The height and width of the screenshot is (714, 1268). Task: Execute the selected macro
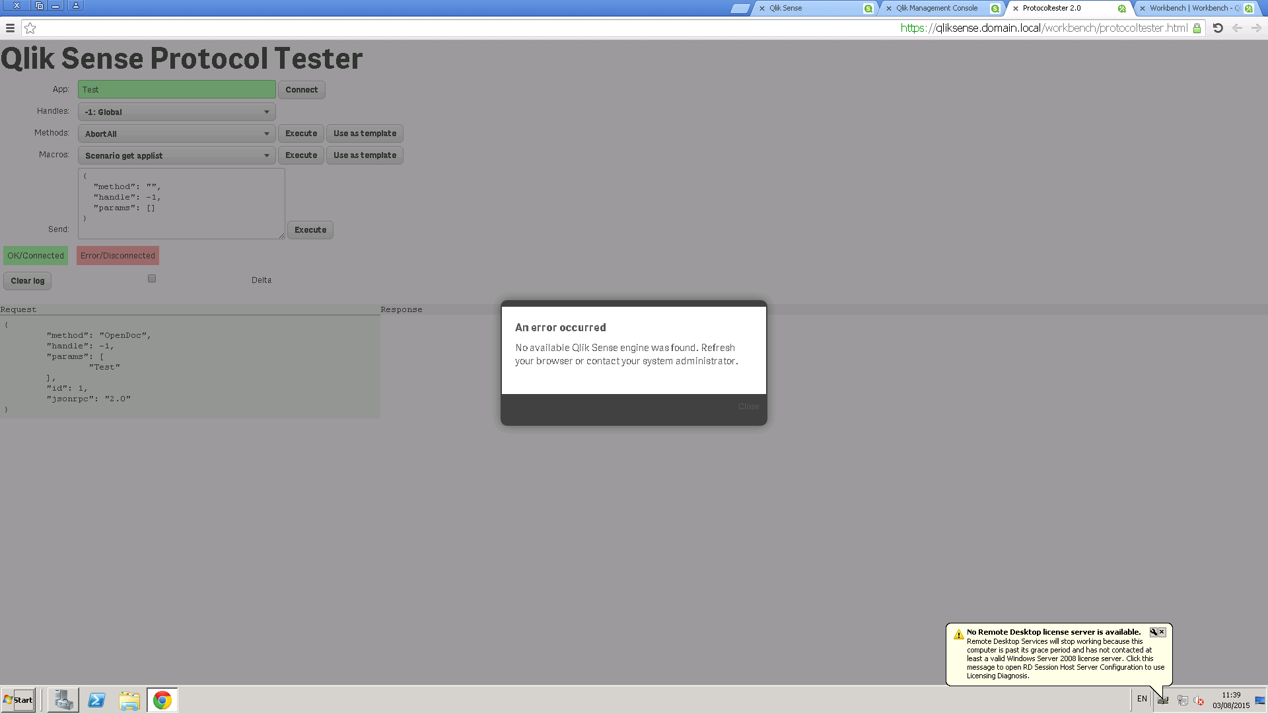[x=301, y=155]
